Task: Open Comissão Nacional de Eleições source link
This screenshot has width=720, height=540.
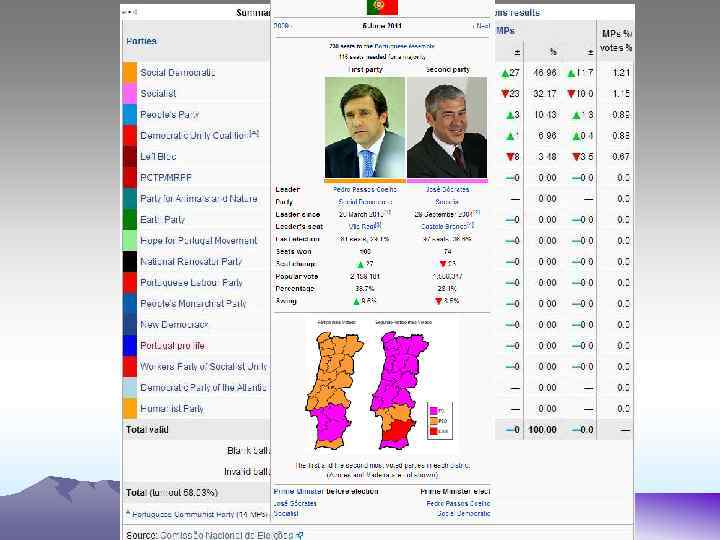Action: pos(227,535)
